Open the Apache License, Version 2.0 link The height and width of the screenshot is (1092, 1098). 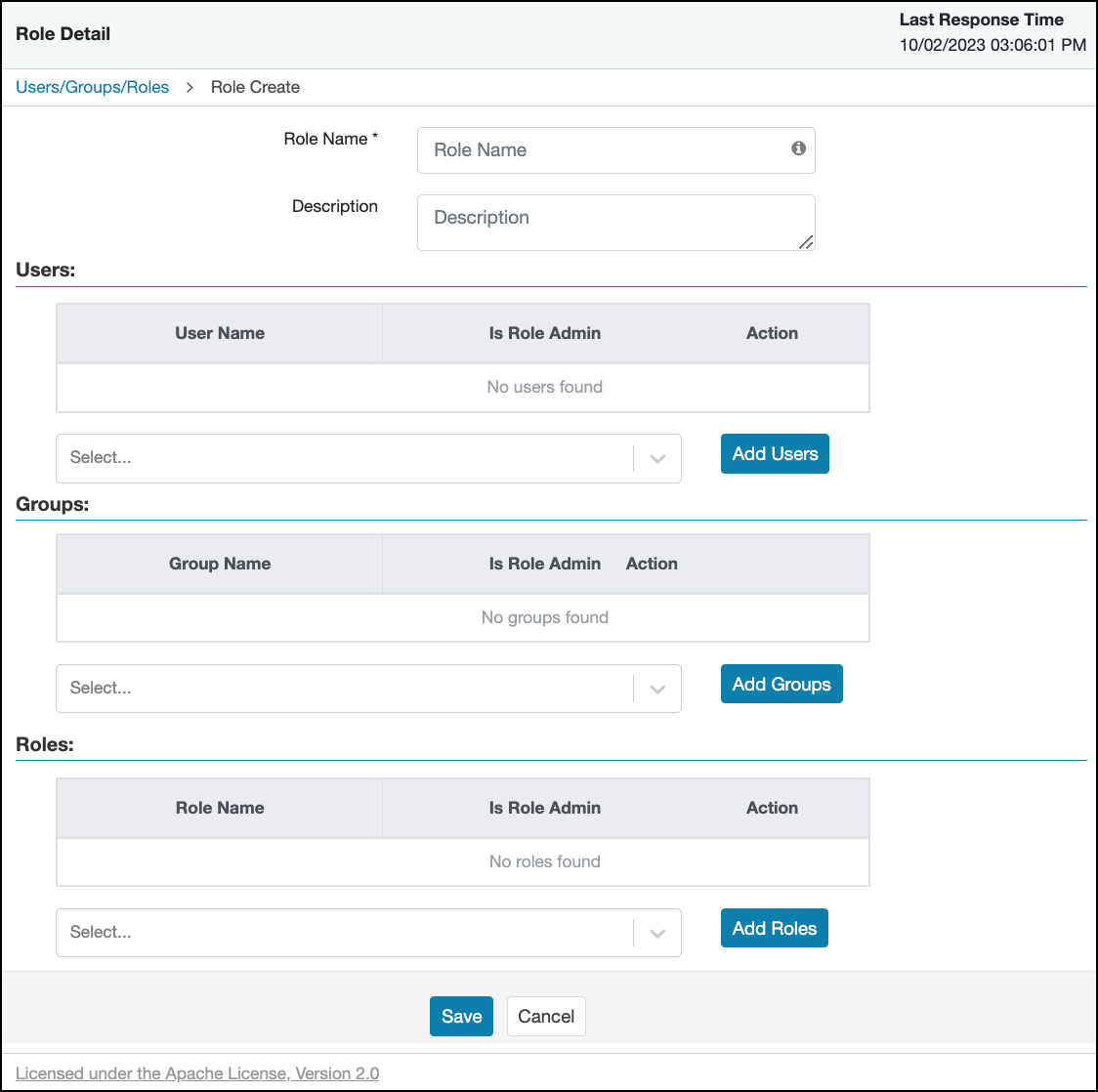pyautogui.click(x=198, y=1073)
